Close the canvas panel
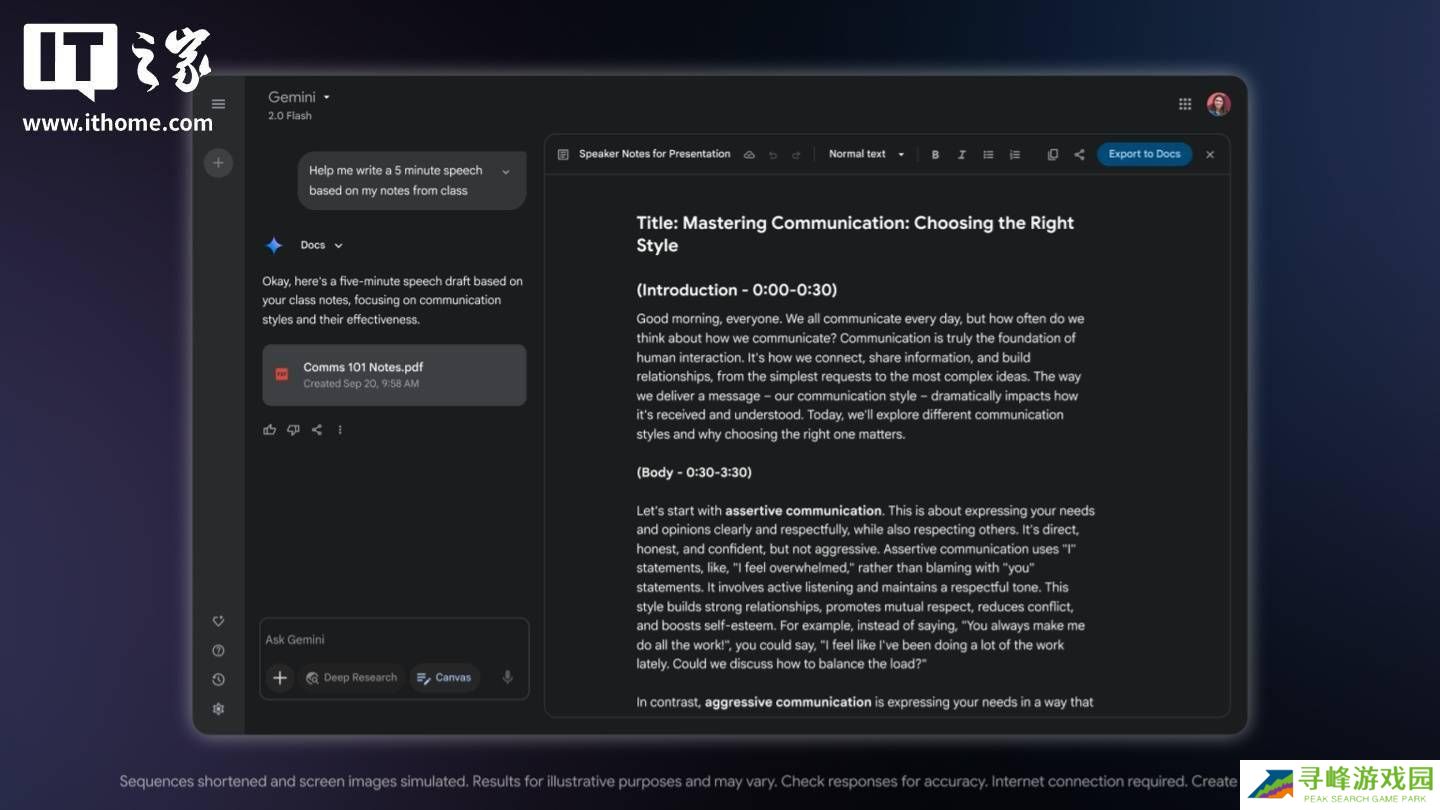Image resolution: width=1440 pixels, height=810 pixels. point(1210,154)
